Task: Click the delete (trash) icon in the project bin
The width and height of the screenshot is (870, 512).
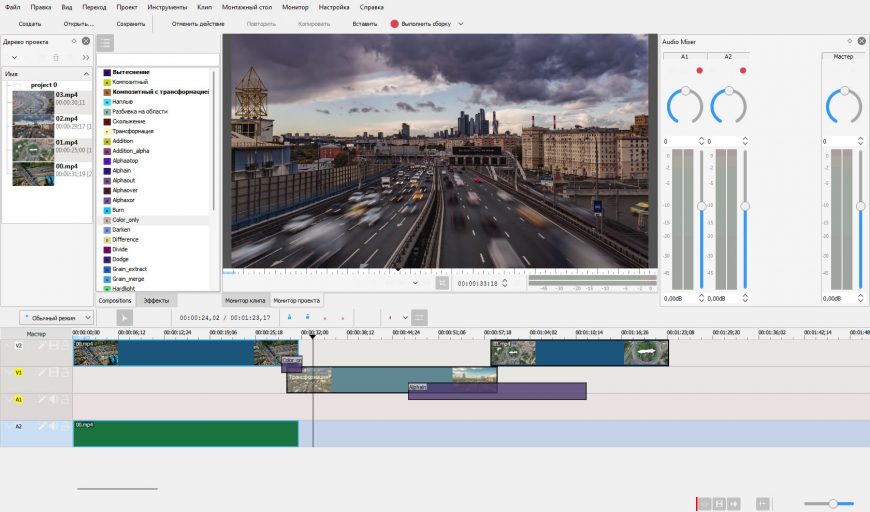Action: click(x=55, y=58)
